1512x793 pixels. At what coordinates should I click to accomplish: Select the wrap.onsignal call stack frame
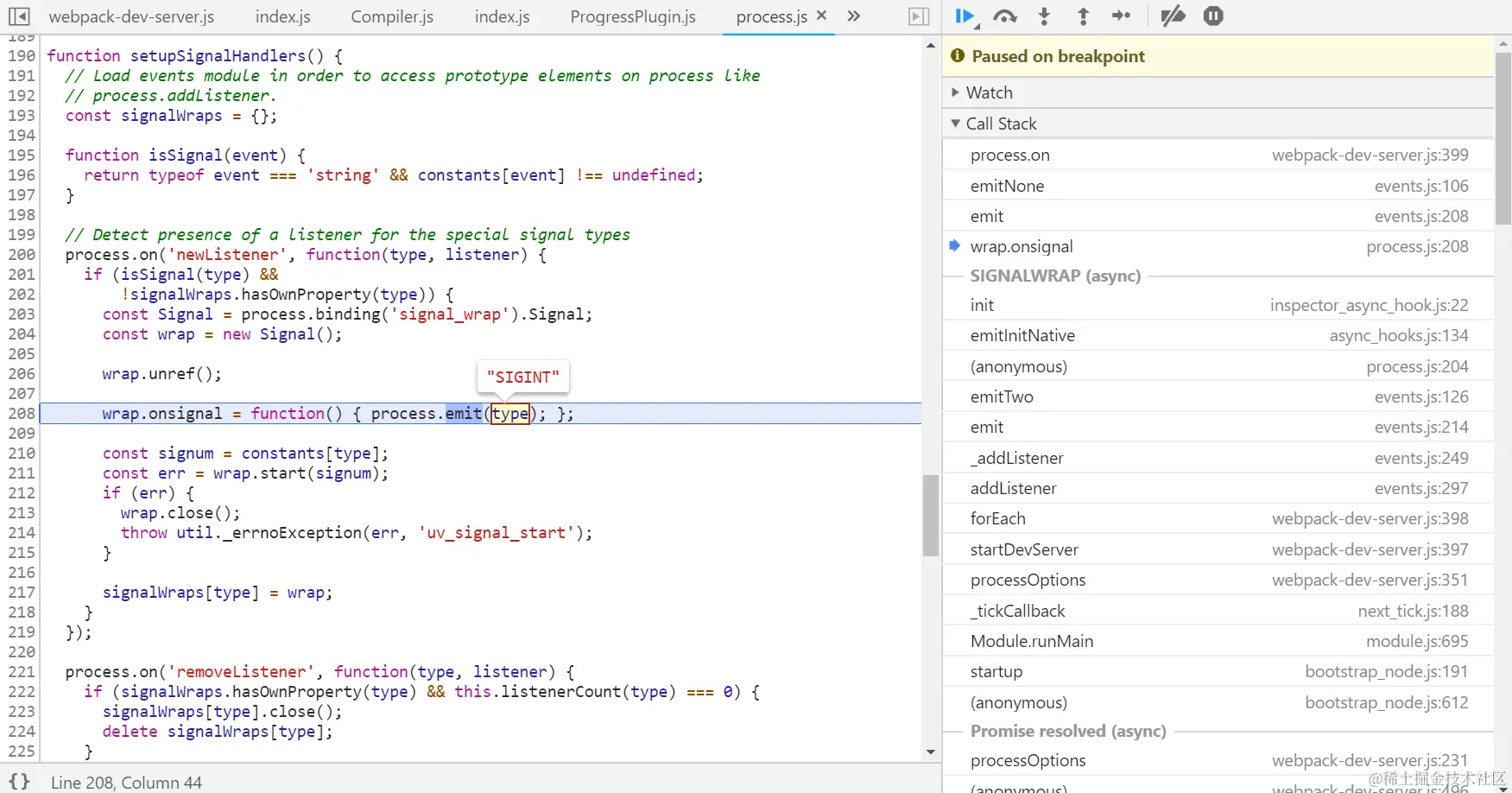coord(1218,246)
